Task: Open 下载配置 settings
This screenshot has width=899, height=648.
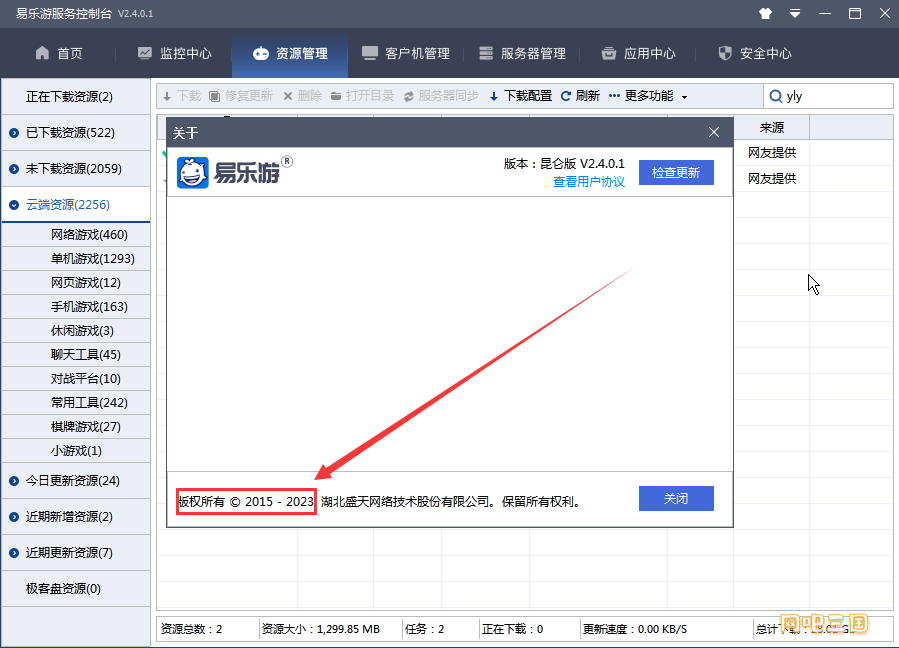Action: (521, 96)
